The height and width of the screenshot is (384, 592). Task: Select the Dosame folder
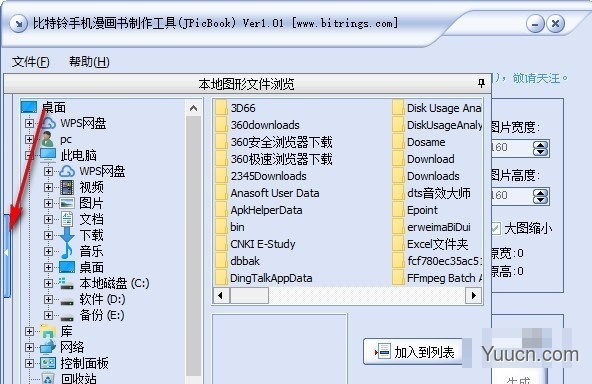click(x=419, y=142)
